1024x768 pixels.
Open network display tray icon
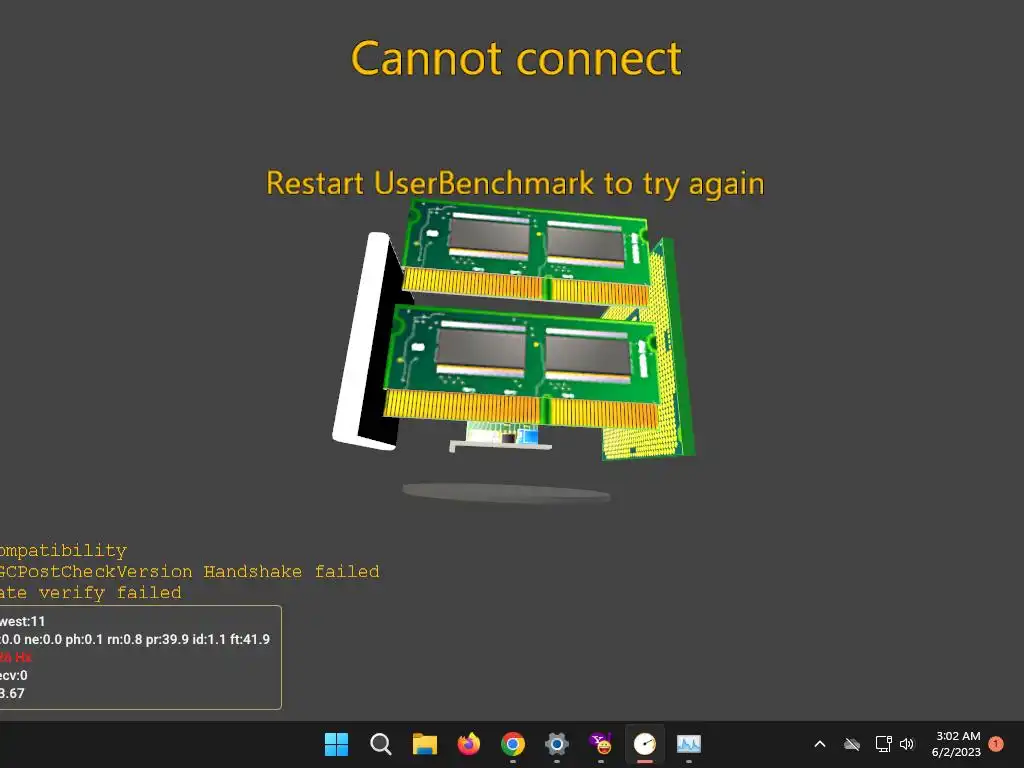click(884, 744)
